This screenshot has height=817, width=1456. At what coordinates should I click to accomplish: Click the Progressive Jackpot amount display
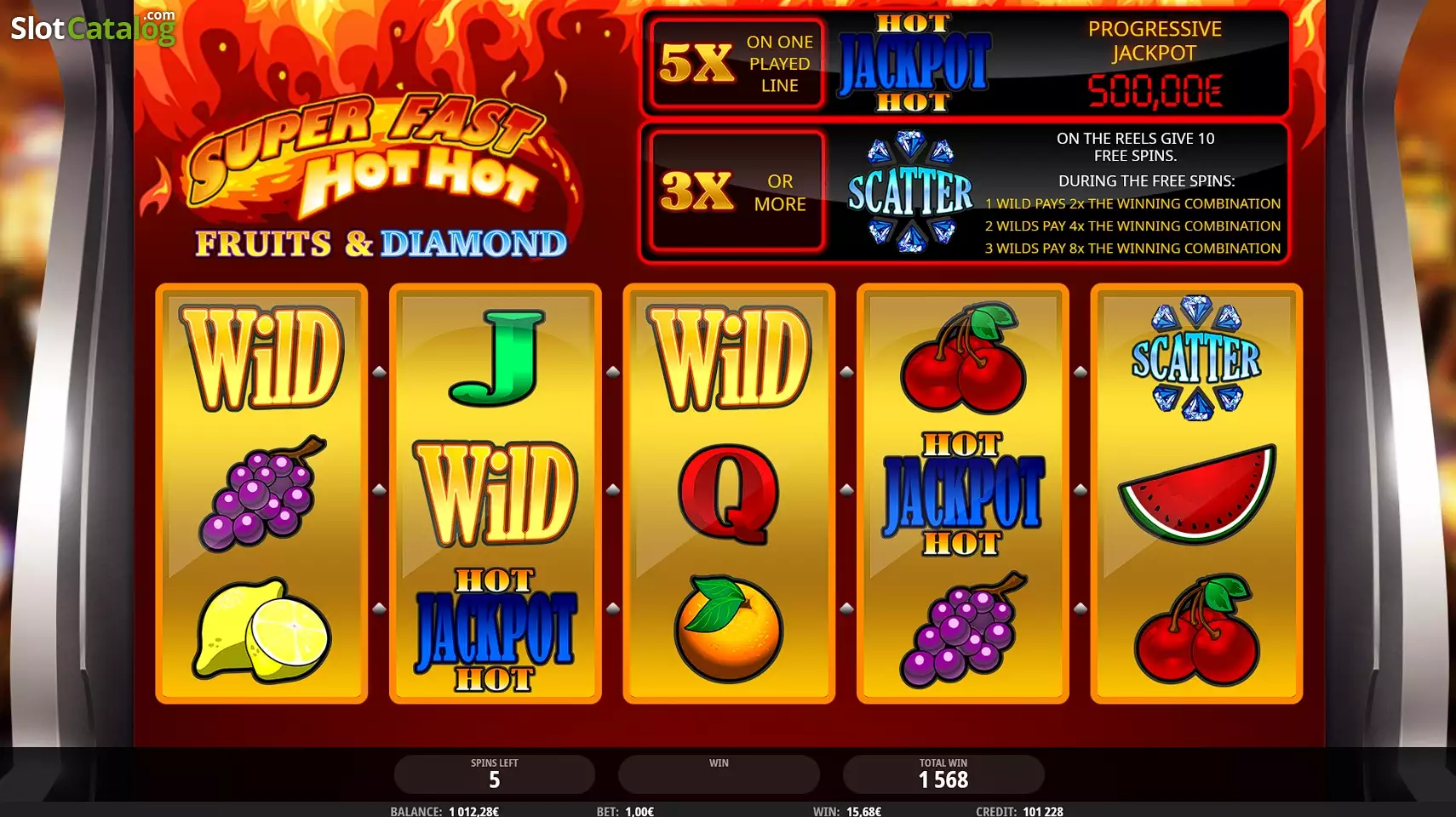1155,90
